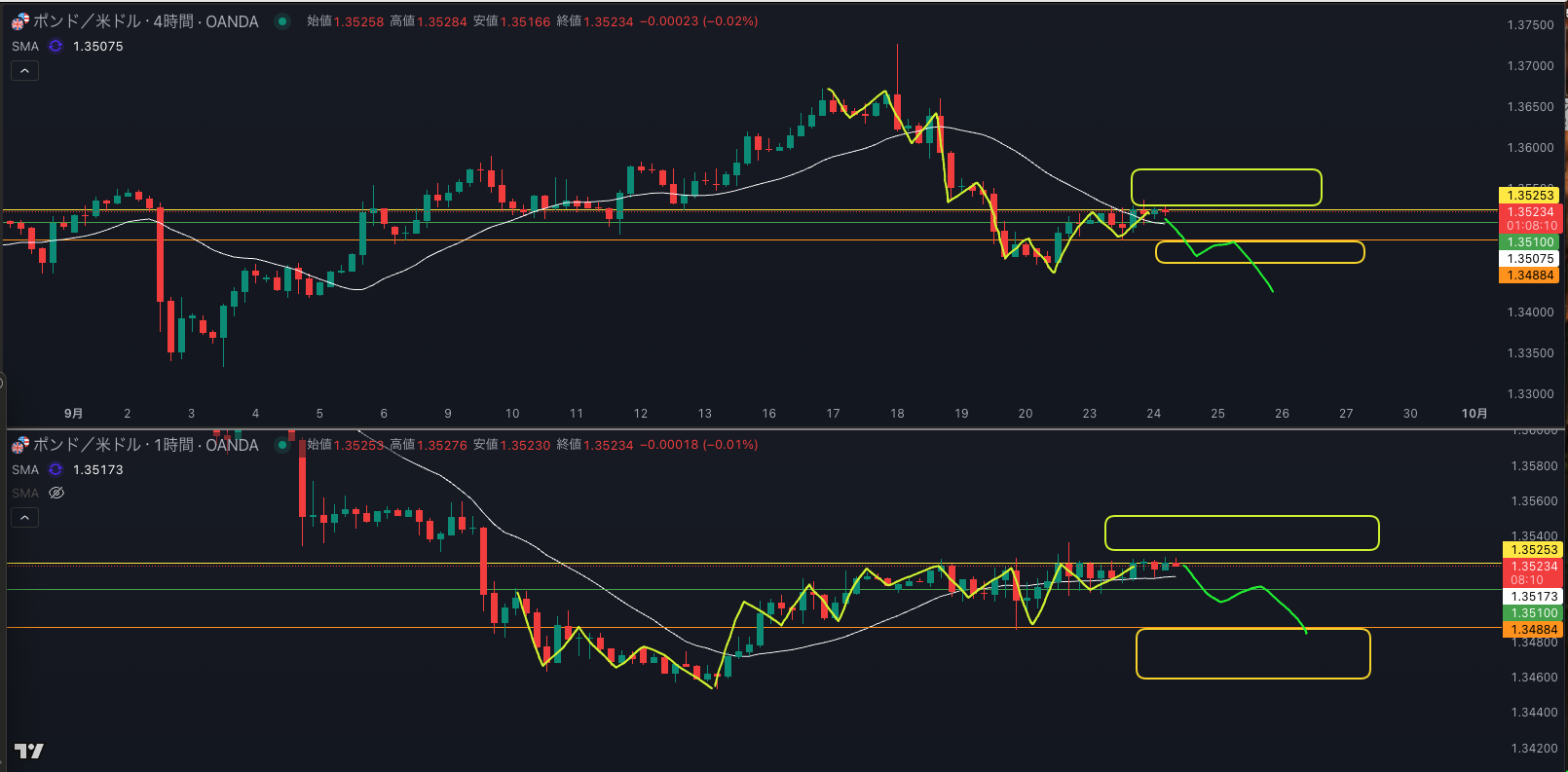
Task: Click the hidden greyed-out SMA label on 1-hour chart
Action: click(x=25, y=493)
